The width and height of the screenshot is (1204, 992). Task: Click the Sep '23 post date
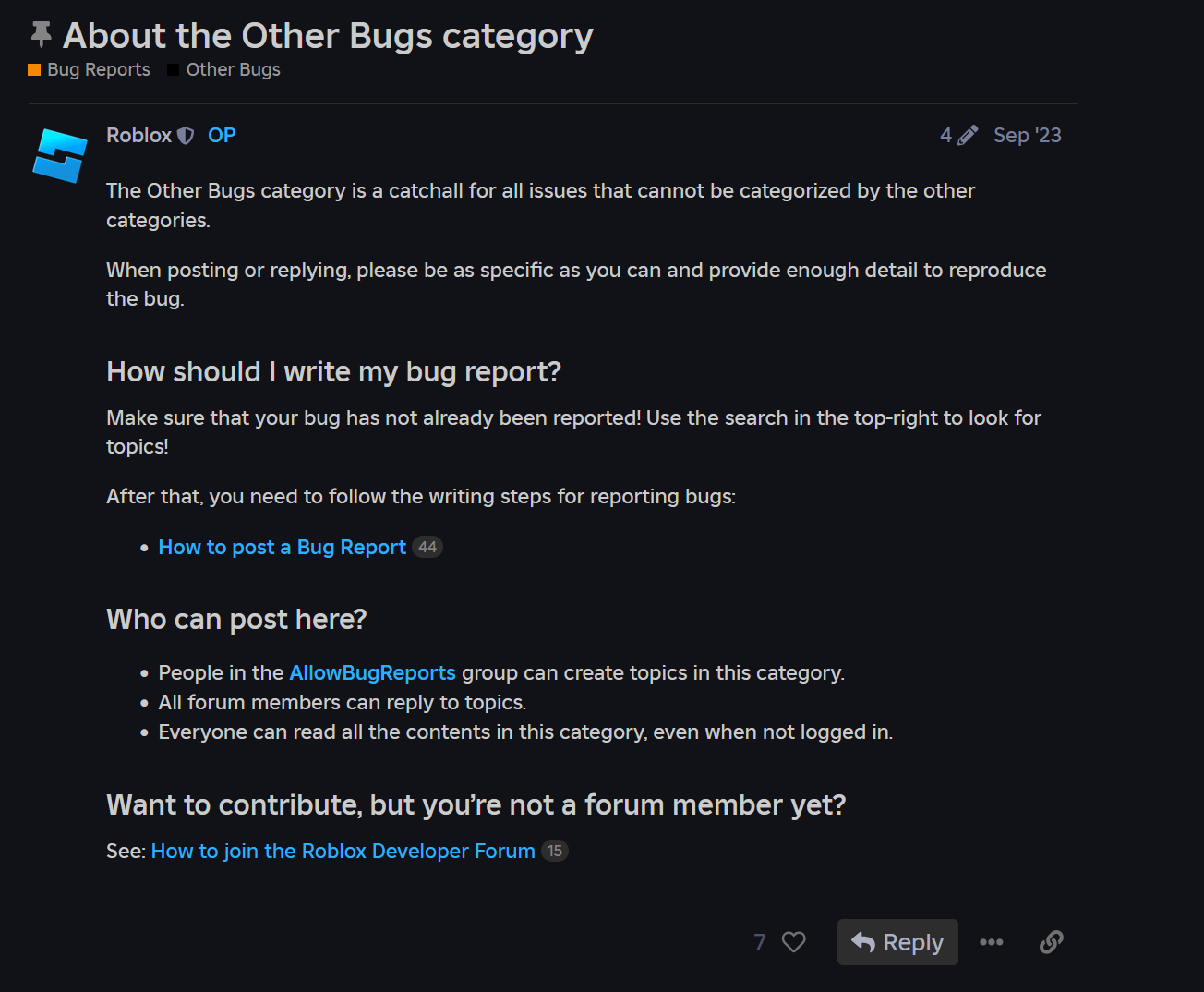click(1027, 135)
